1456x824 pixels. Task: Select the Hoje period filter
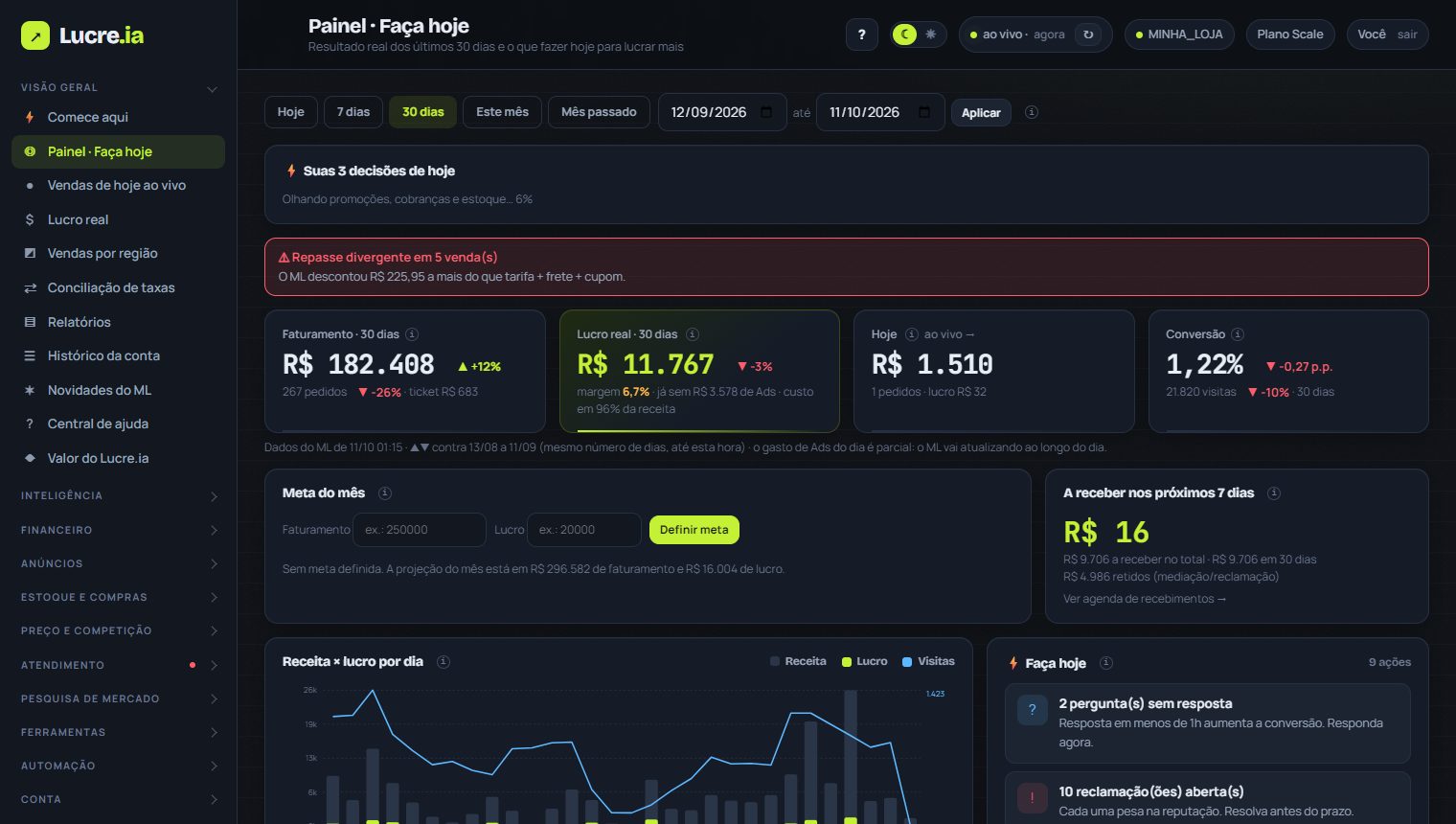pos(291,112)
